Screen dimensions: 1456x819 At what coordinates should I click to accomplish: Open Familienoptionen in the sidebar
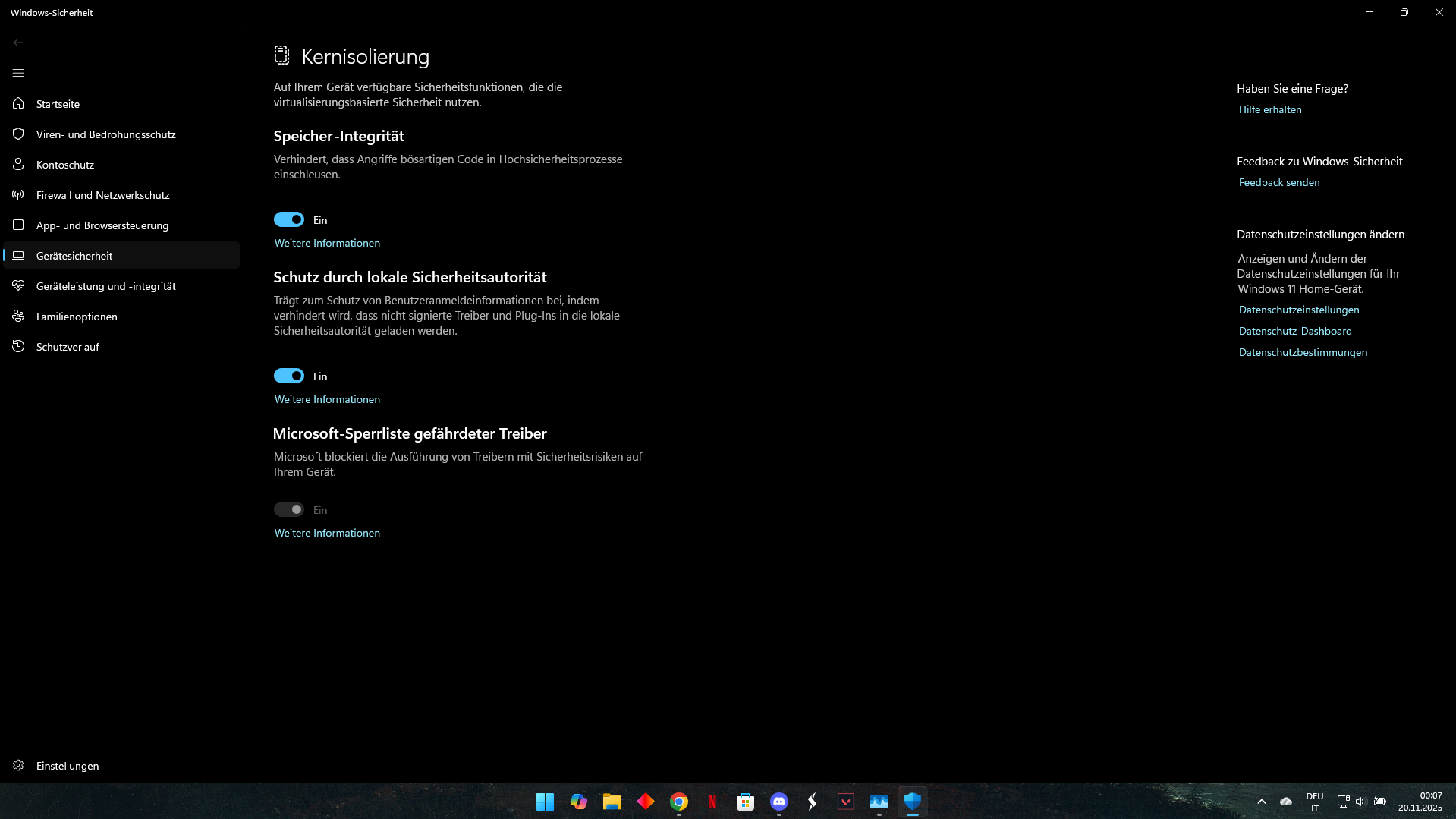(121, 317)
